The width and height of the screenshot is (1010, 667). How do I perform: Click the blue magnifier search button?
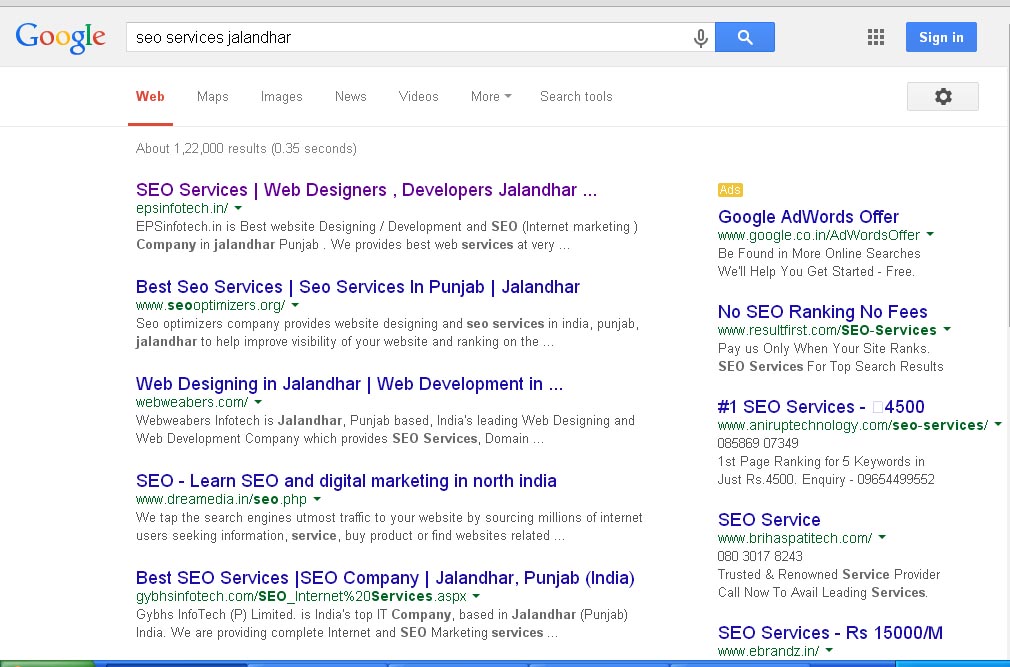point(745,37)
